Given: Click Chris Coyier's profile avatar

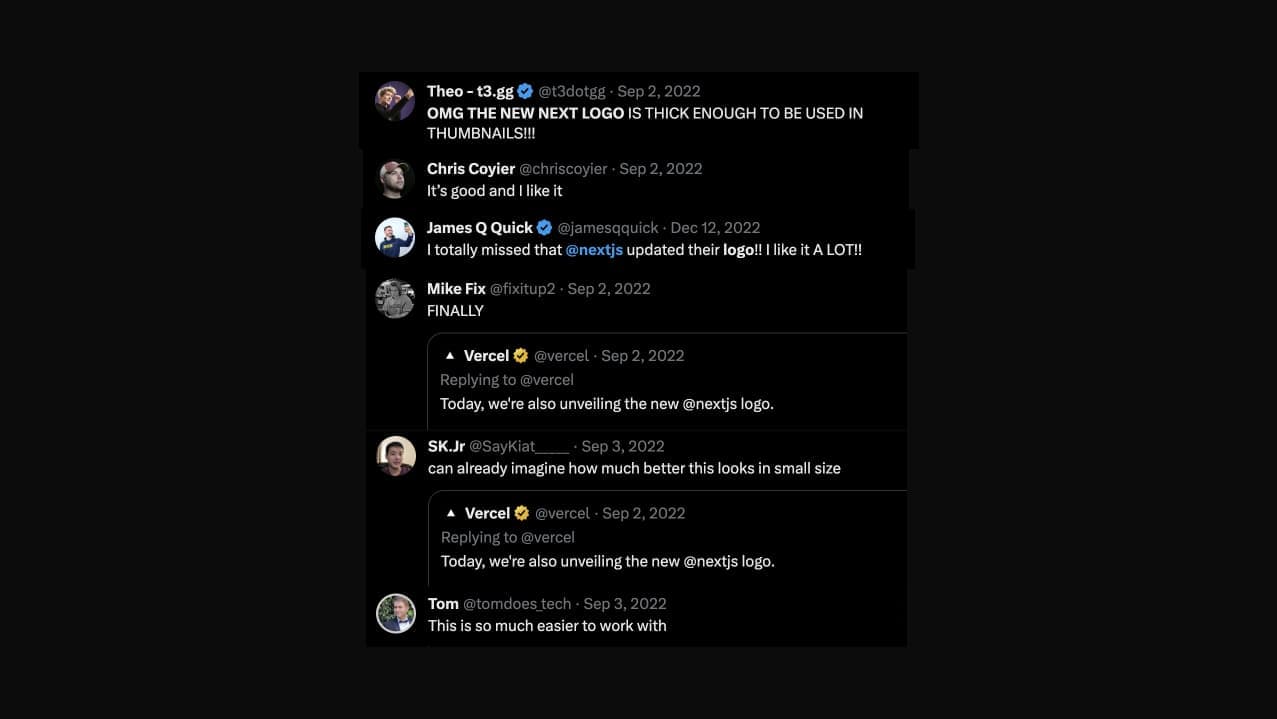Looking at the screenshot, I should [395, 179].
